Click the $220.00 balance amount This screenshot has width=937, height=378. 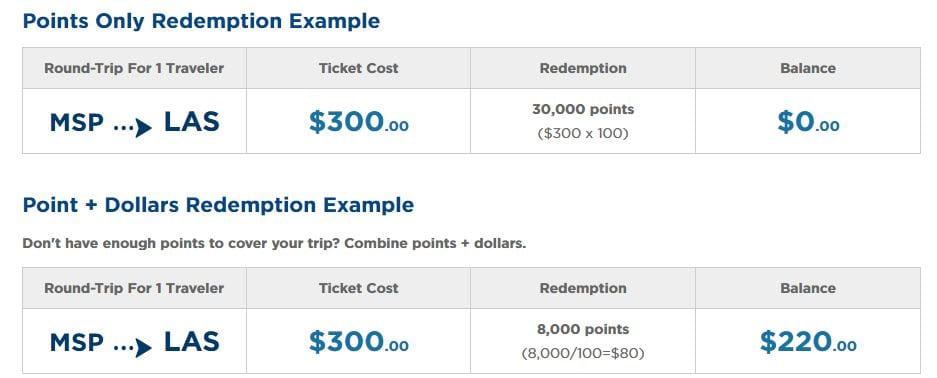coord(808,342)
